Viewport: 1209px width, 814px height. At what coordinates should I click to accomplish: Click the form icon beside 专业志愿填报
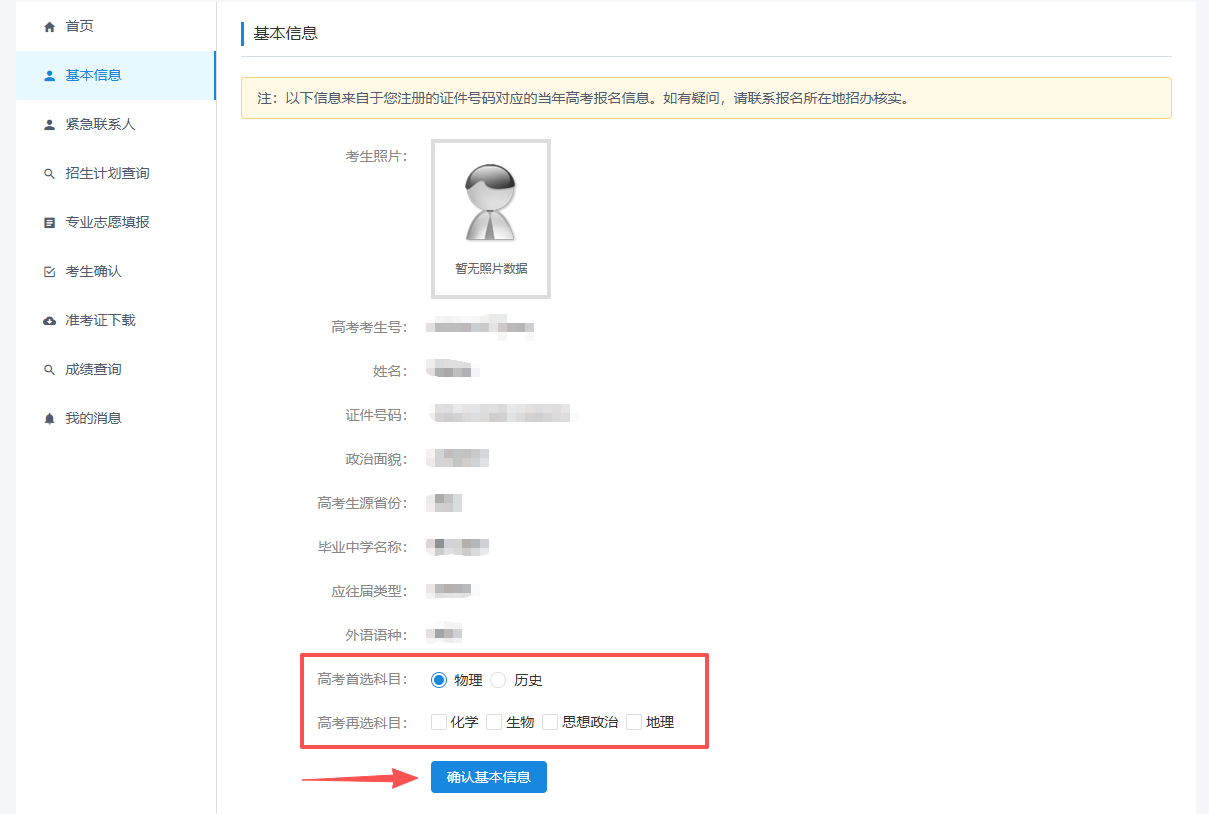50,223
